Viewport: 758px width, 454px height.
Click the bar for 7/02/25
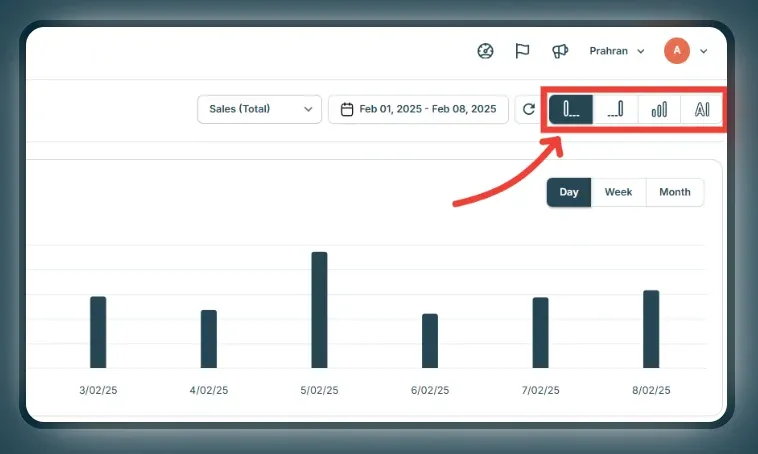[x=540, y=333]
